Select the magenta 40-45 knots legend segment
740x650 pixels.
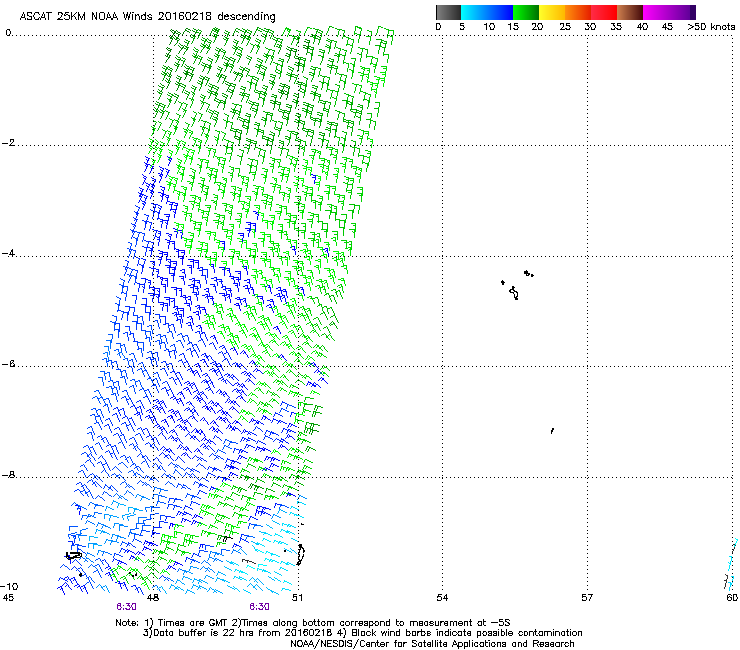click(x=656, y=13)
